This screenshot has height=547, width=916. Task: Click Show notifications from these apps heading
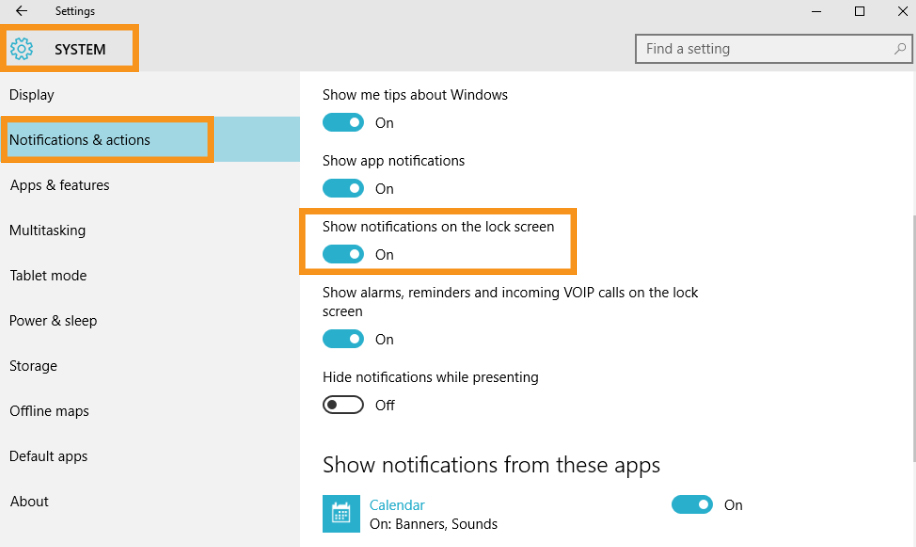(x=491, y=466)
